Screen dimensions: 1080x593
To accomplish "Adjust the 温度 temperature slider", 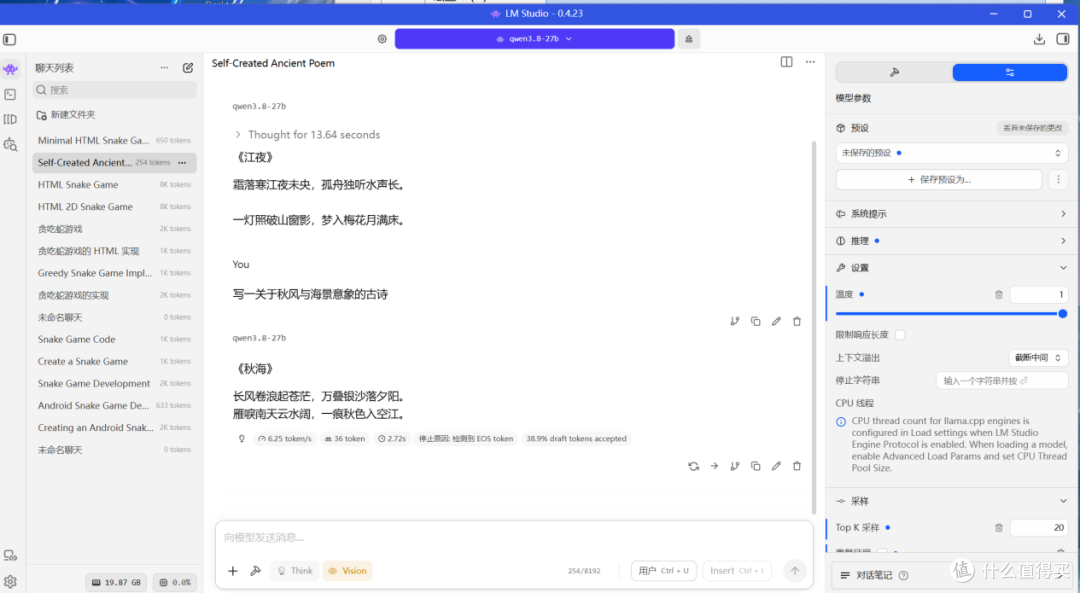I will point(951,314).
